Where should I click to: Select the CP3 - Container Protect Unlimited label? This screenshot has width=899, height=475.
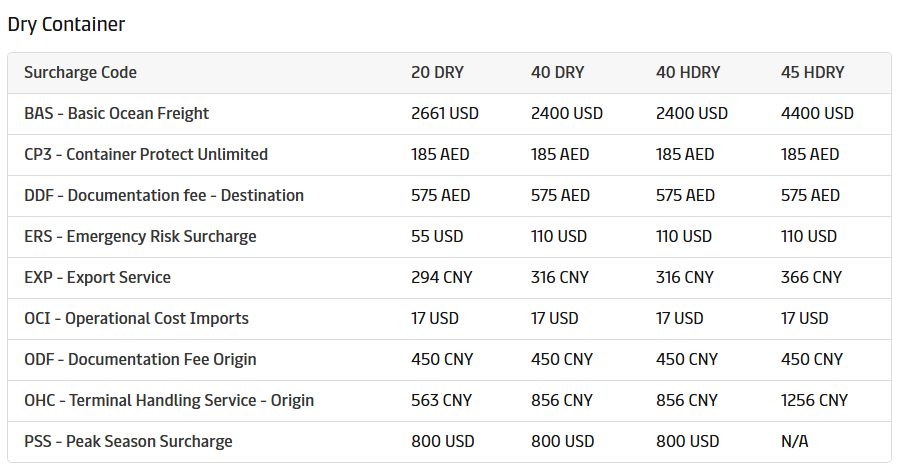pyautogui.click(x=146, y=155)
